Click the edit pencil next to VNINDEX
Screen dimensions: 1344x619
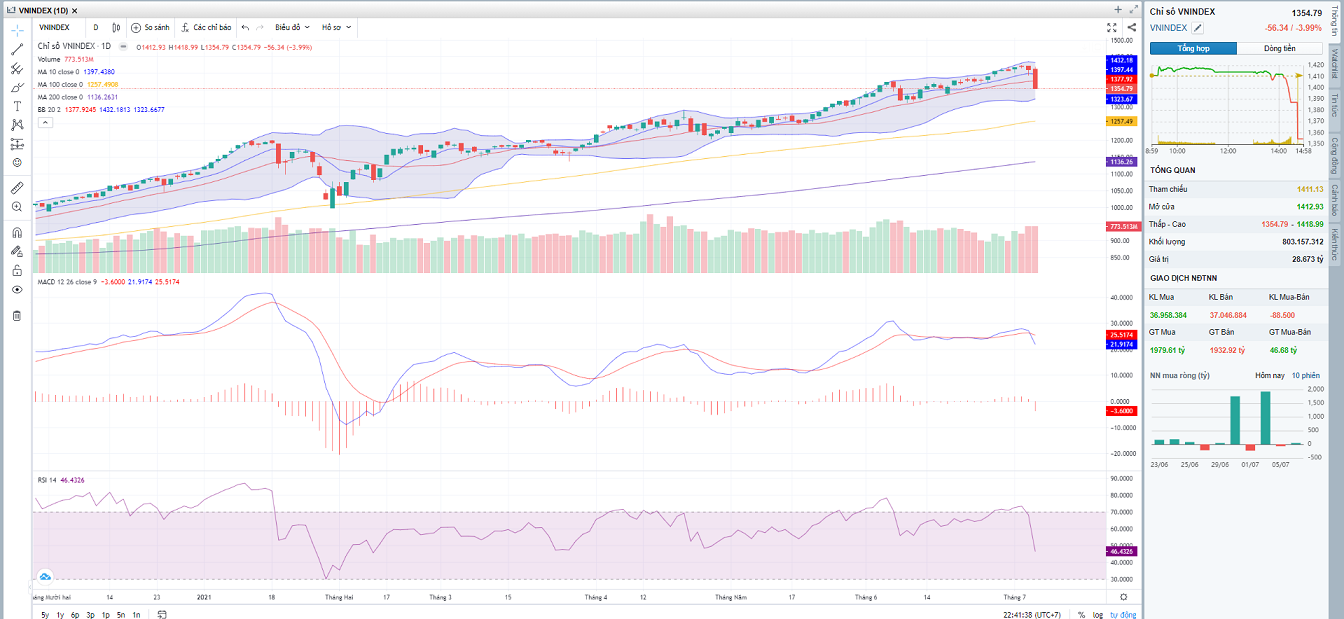tap(1197, 28)
